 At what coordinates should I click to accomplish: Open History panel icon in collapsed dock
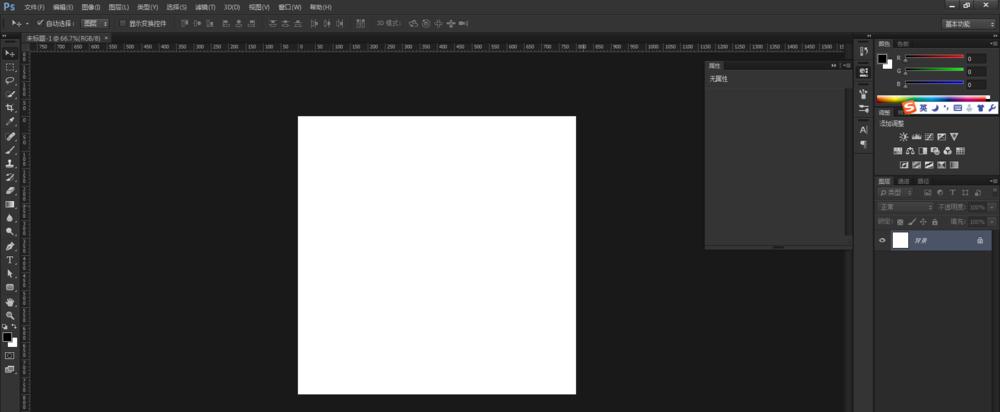(864, 51)
